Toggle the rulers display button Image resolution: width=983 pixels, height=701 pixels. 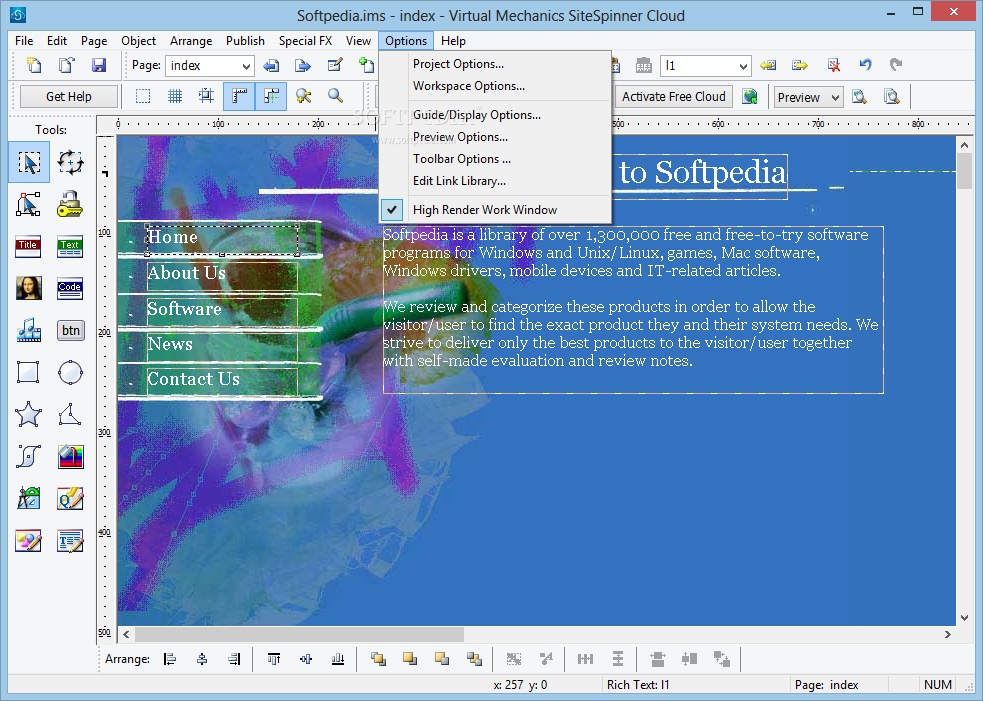(x=239, y=96)
